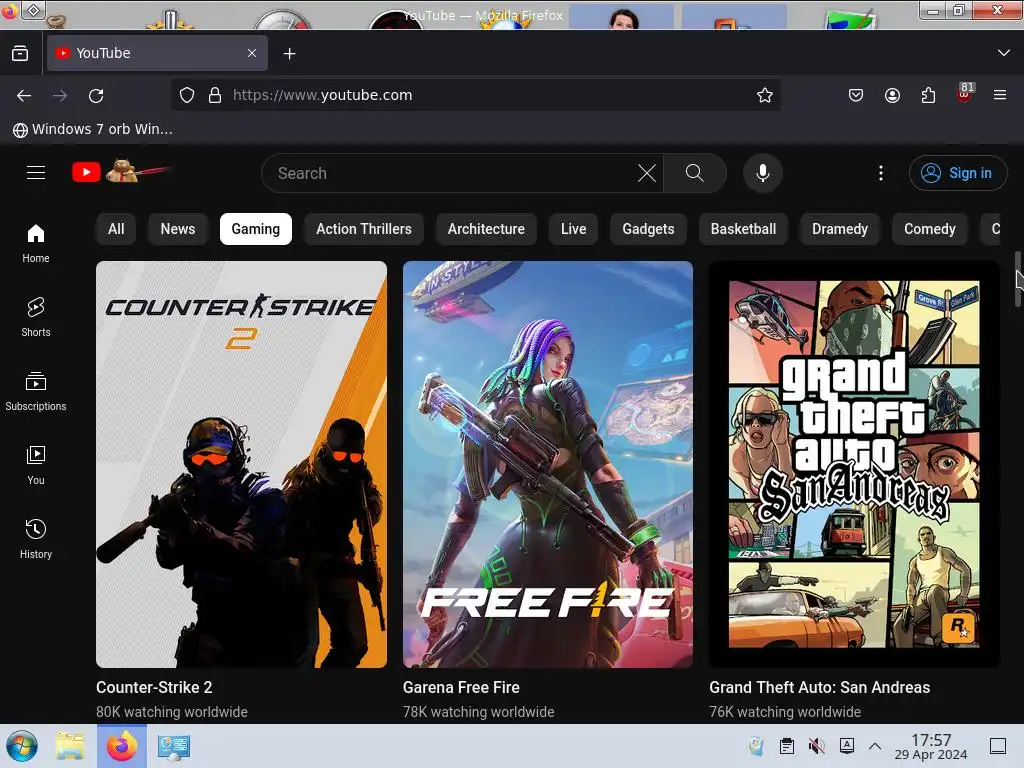Open the Windows Start orb
The height and width of the screenshot is (768, 1024).
[x=22, y=746]
